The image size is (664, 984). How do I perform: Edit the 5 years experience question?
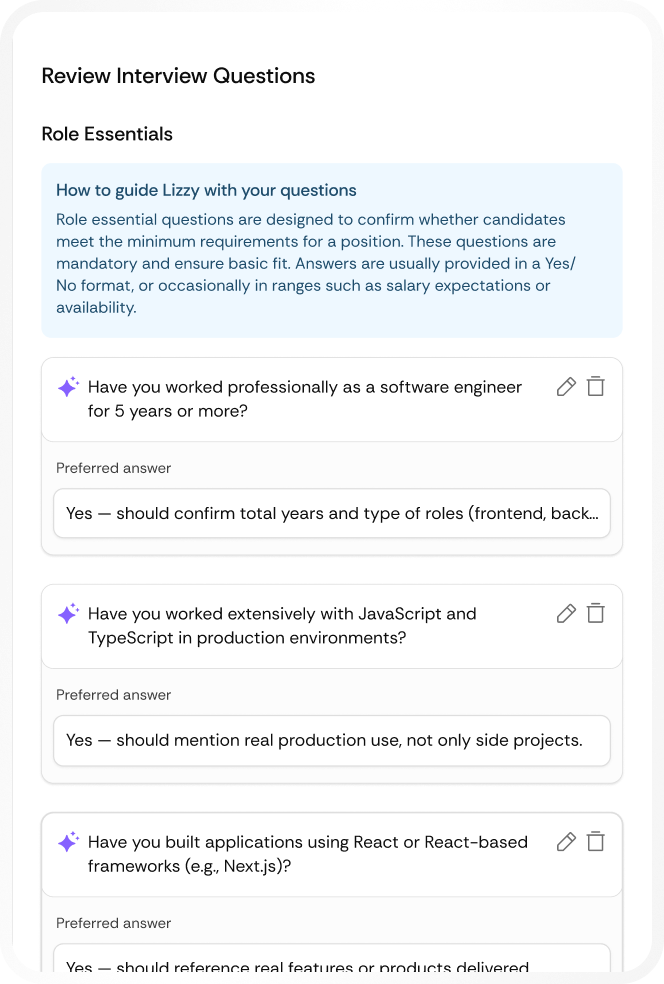pos(566,386)
